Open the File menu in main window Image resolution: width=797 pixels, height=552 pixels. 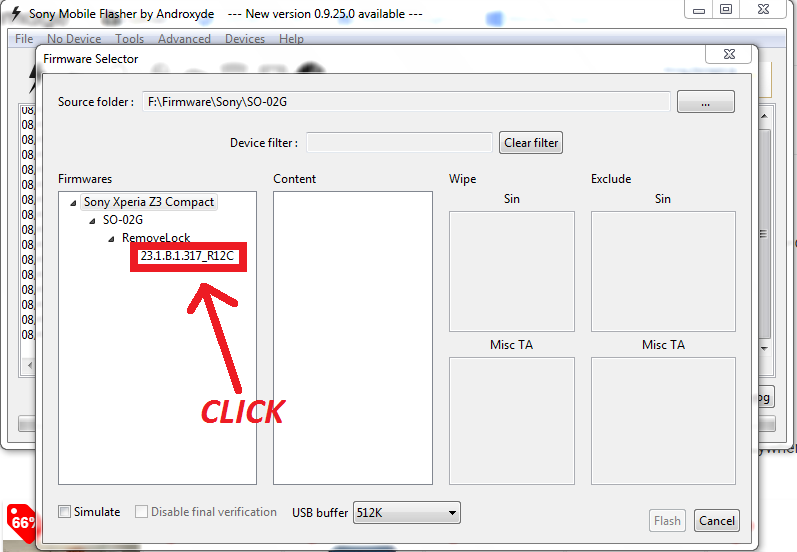[24, 39]
